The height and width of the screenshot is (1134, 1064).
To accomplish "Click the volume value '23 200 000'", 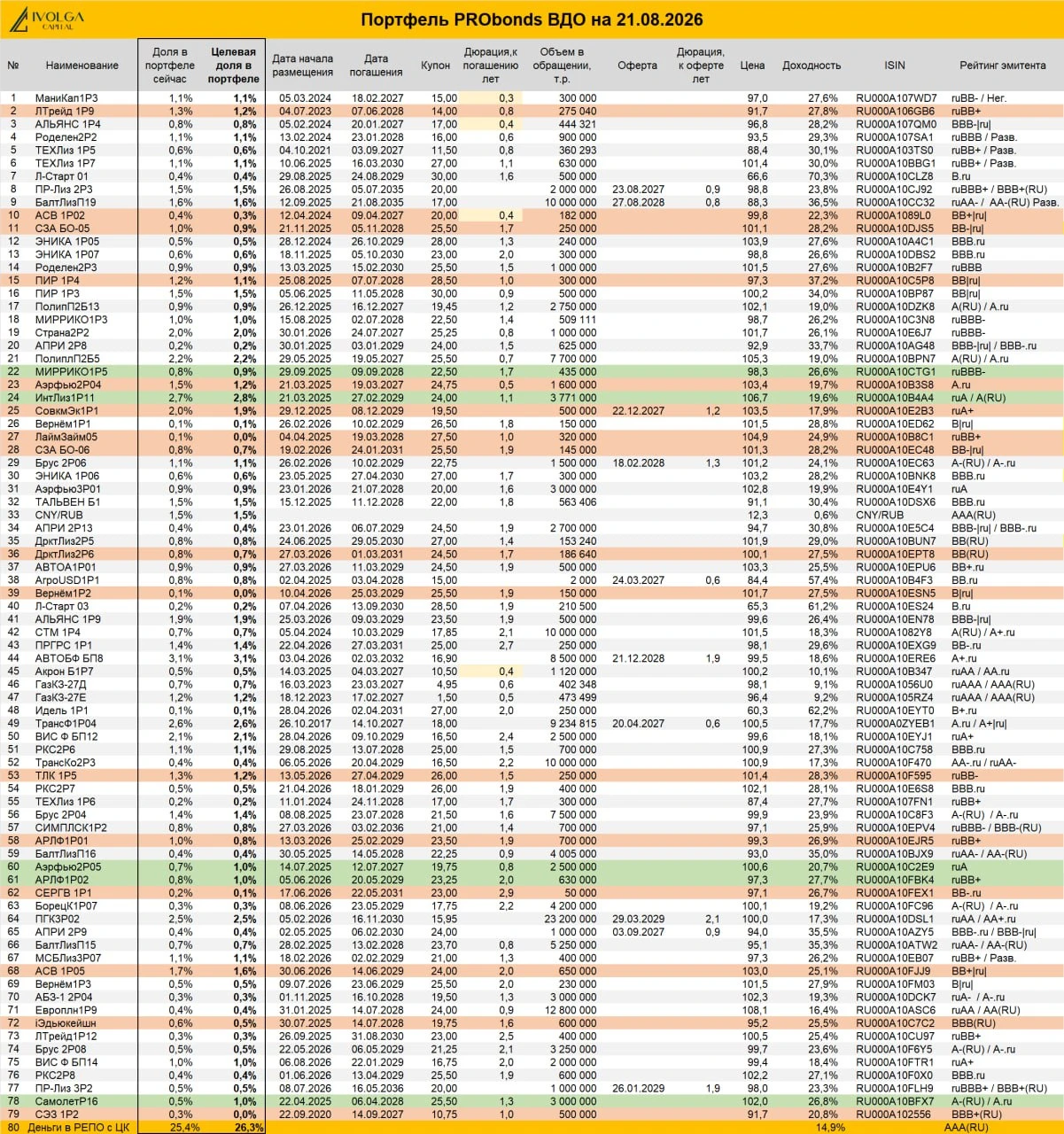I will pos(571,919).
